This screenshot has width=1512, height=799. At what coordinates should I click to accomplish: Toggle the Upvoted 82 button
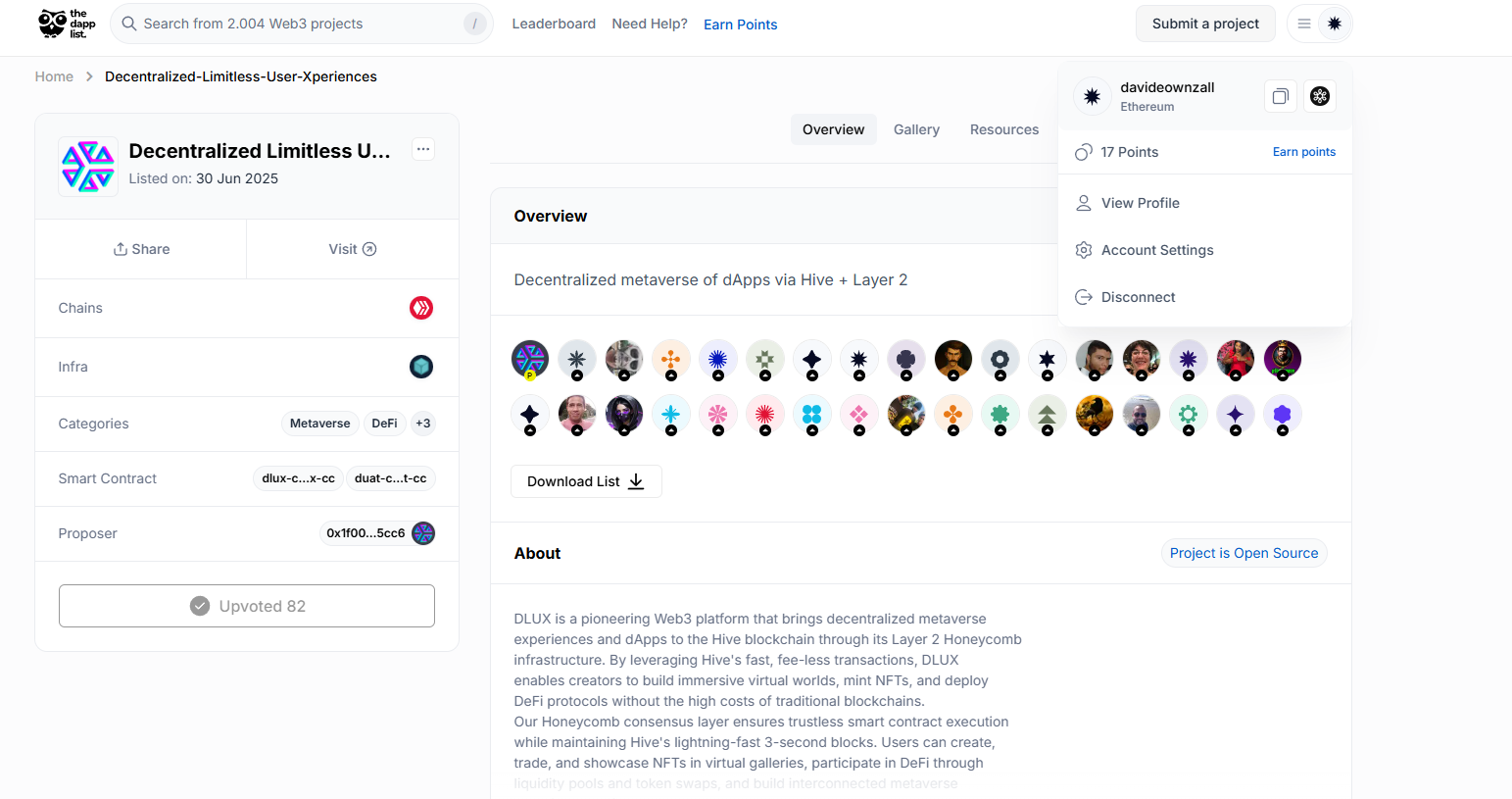click(247, 606)
